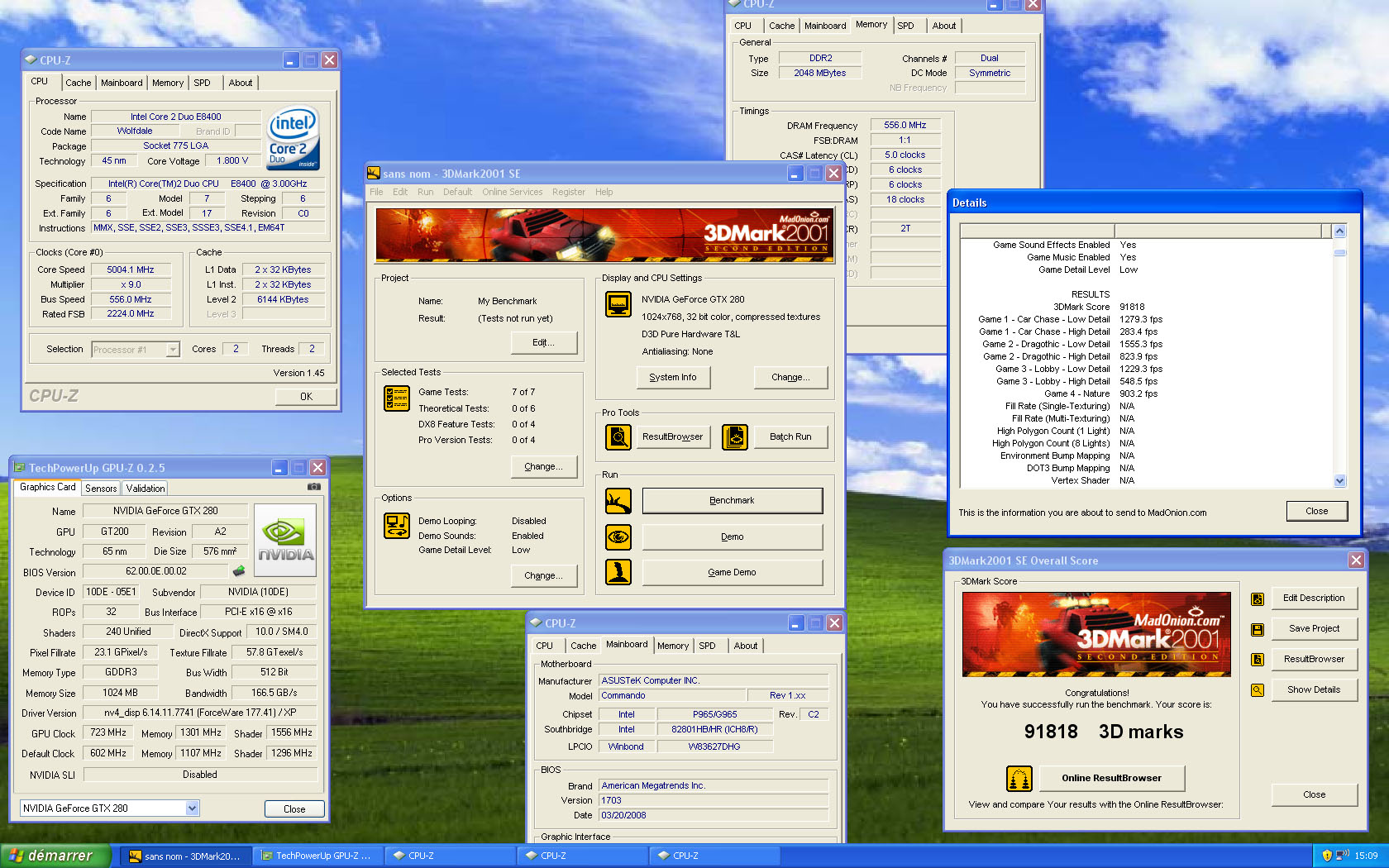Click the Batch Run icon in Pro Tools
This screenshot has height=868, width=1389.
pyautogui.click(x=735, y=436)
